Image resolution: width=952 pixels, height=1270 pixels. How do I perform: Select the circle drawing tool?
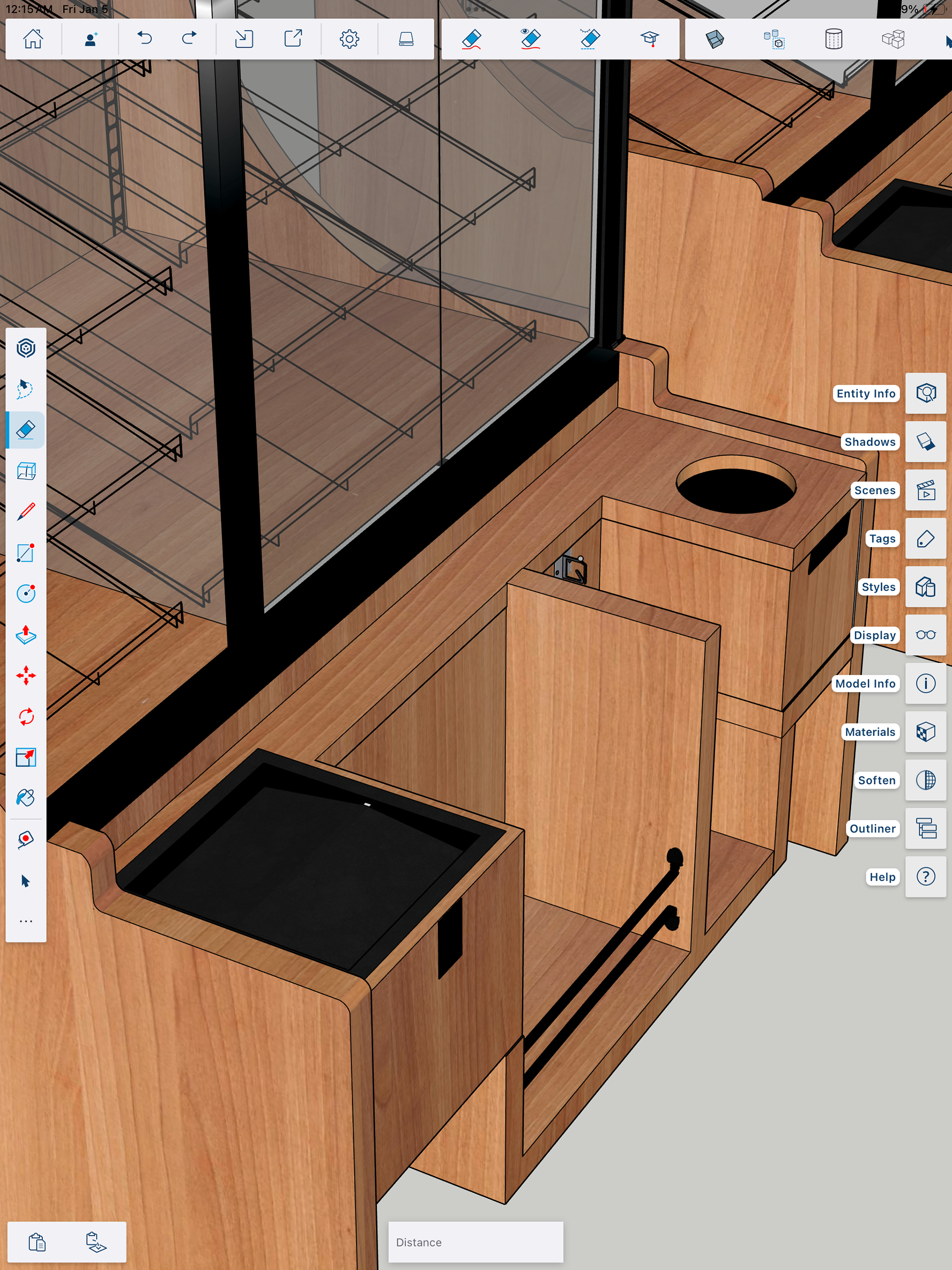point(26,593)
